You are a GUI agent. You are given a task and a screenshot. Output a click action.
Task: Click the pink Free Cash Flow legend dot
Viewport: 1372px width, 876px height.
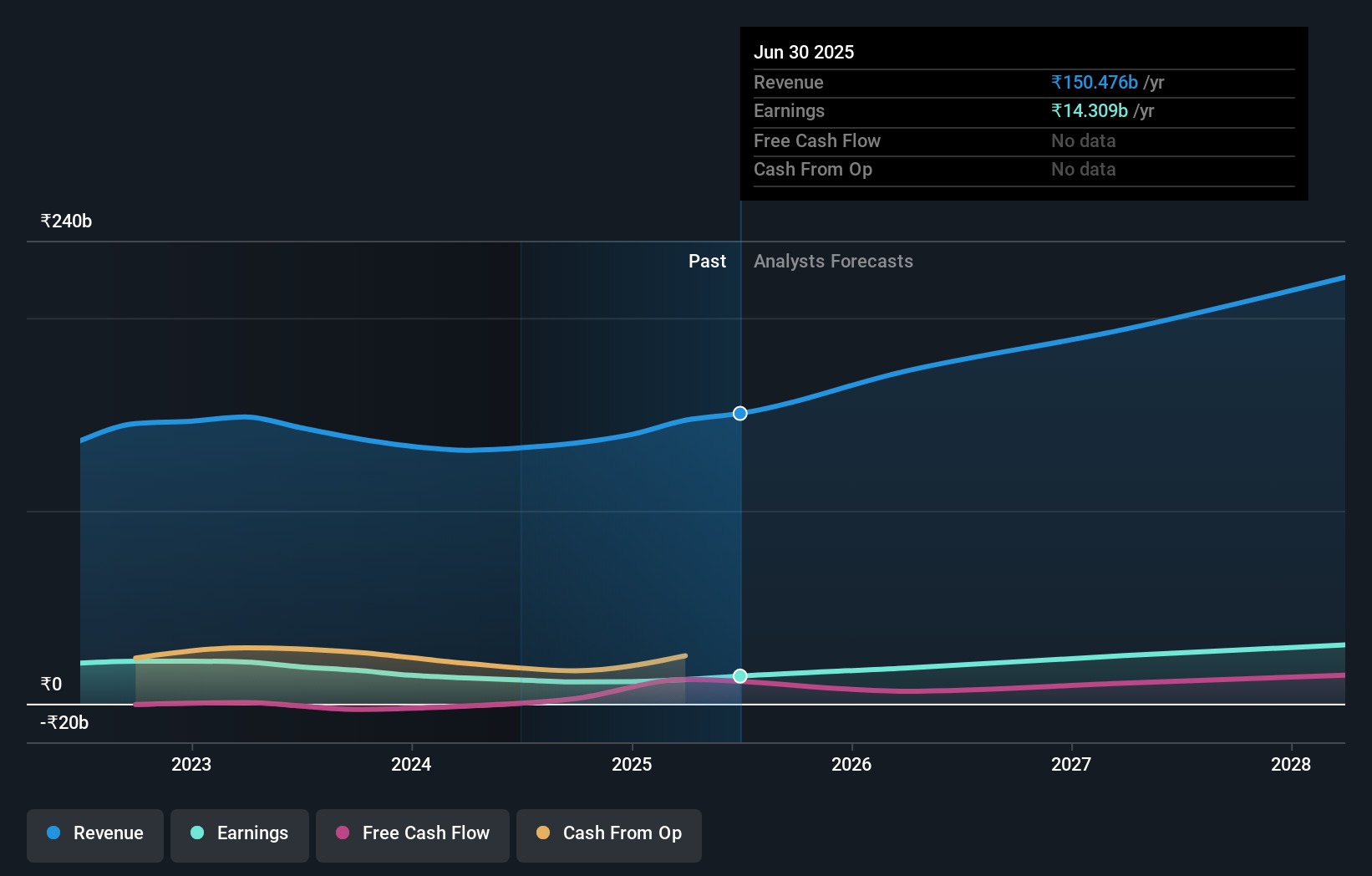pos(343,833)
